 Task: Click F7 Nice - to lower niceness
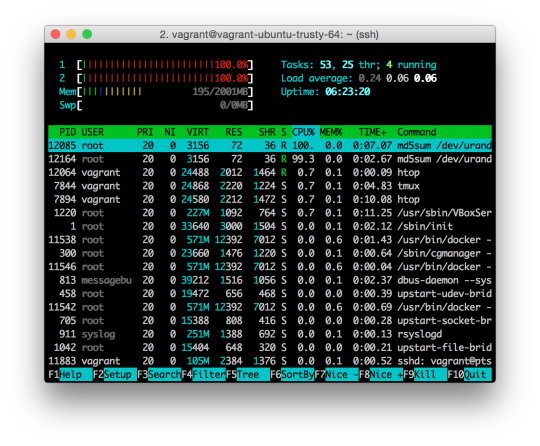point(336,374)
